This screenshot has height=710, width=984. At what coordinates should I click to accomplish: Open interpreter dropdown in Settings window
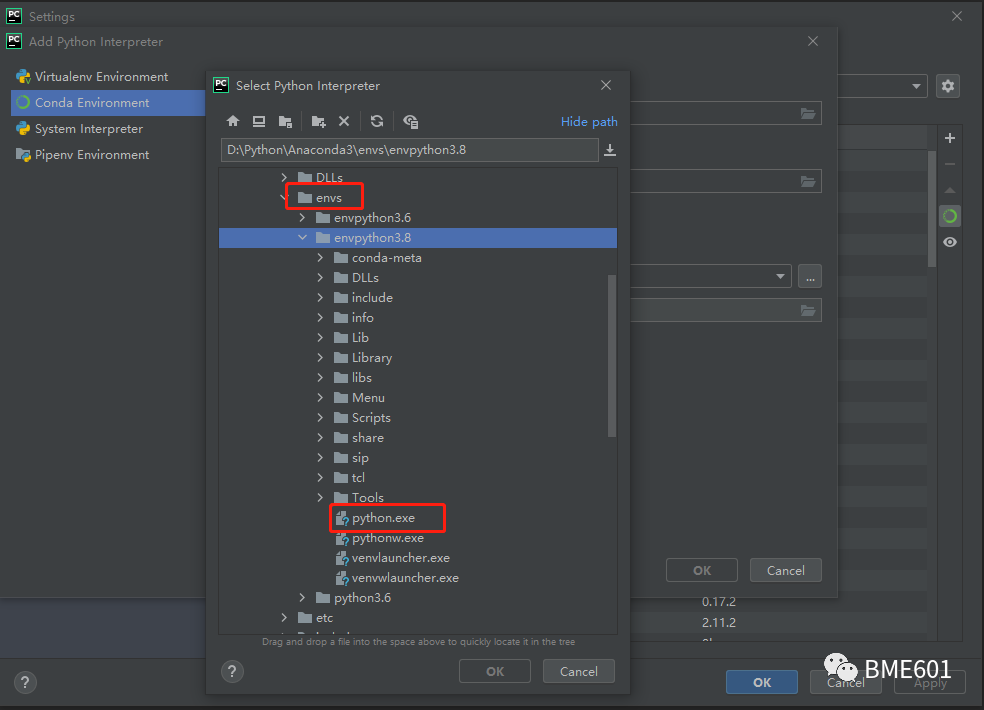tap(916, 86)
